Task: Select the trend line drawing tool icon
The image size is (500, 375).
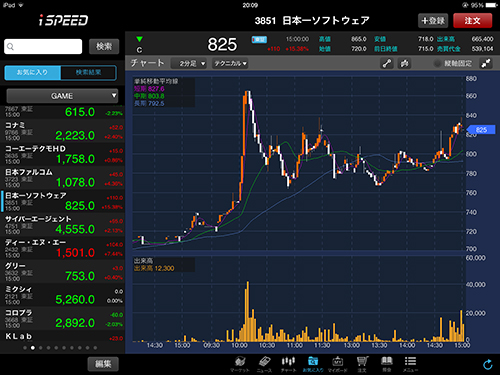Action: click(x=387, y=63)
